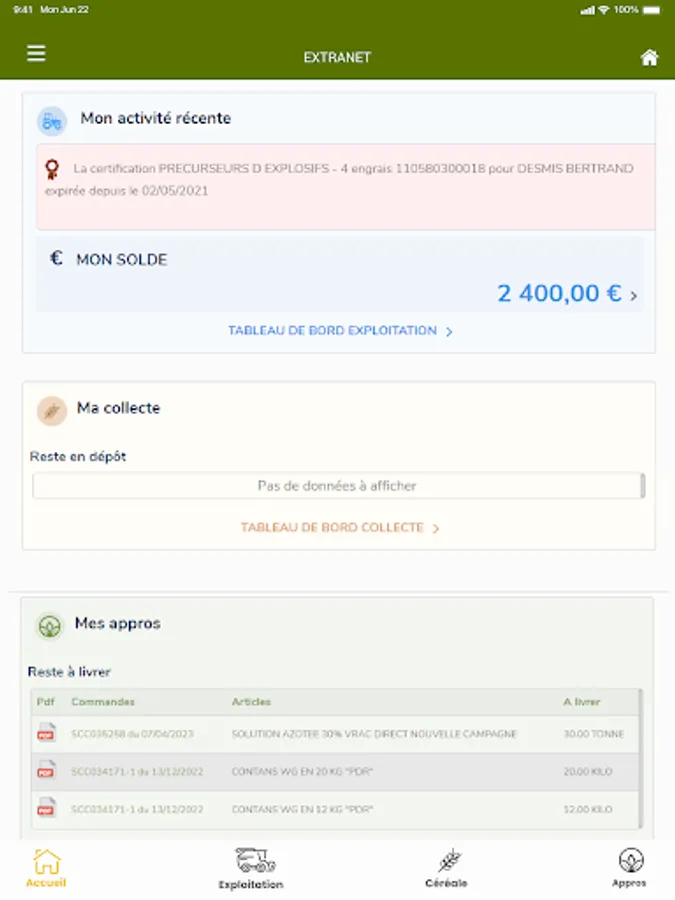
Task: Open TABLEAU DE BORD COLLECTE link
Action: [340, 528]
